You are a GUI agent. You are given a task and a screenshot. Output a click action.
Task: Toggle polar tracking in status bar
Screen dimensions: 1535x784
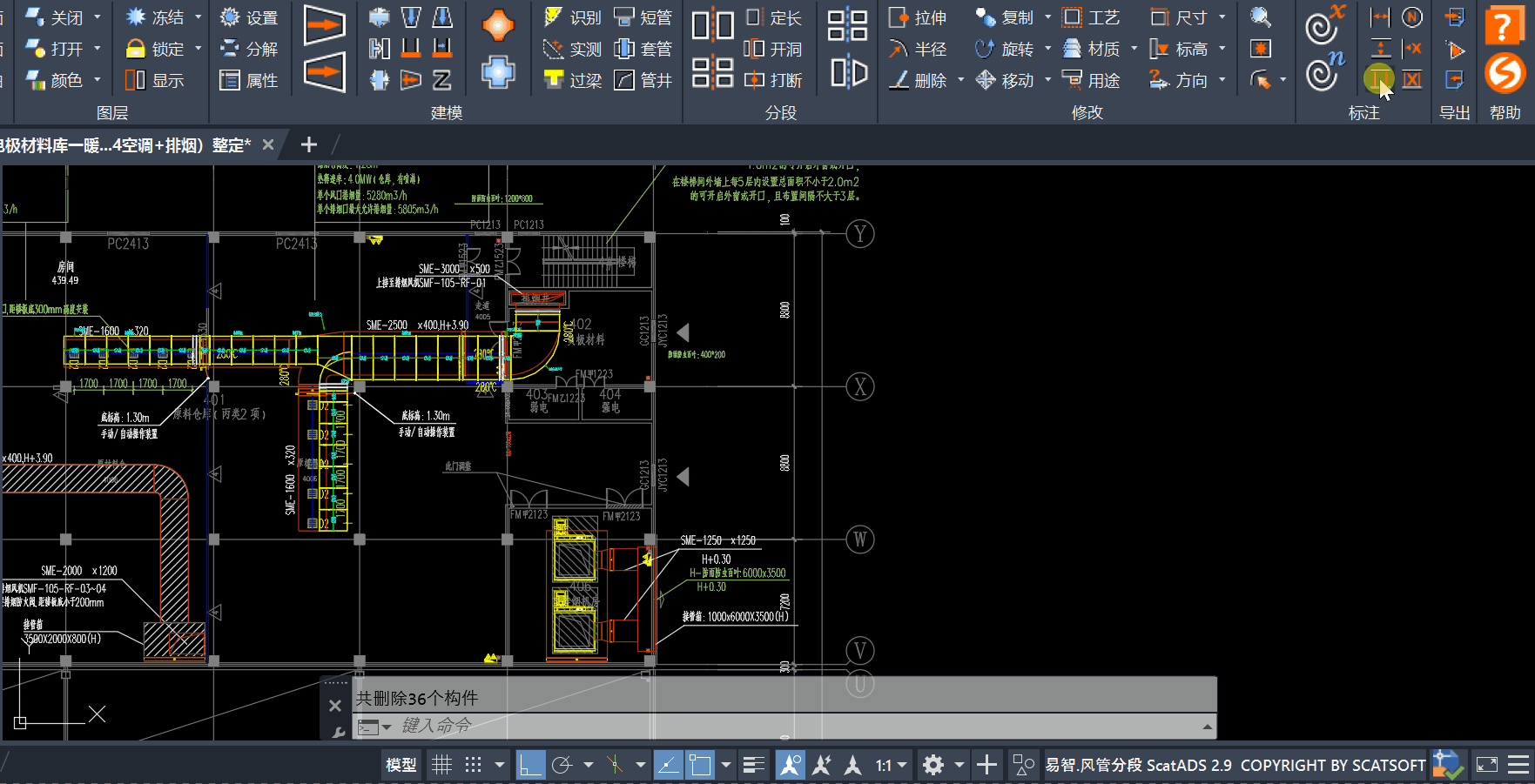[x=562, y=765]
